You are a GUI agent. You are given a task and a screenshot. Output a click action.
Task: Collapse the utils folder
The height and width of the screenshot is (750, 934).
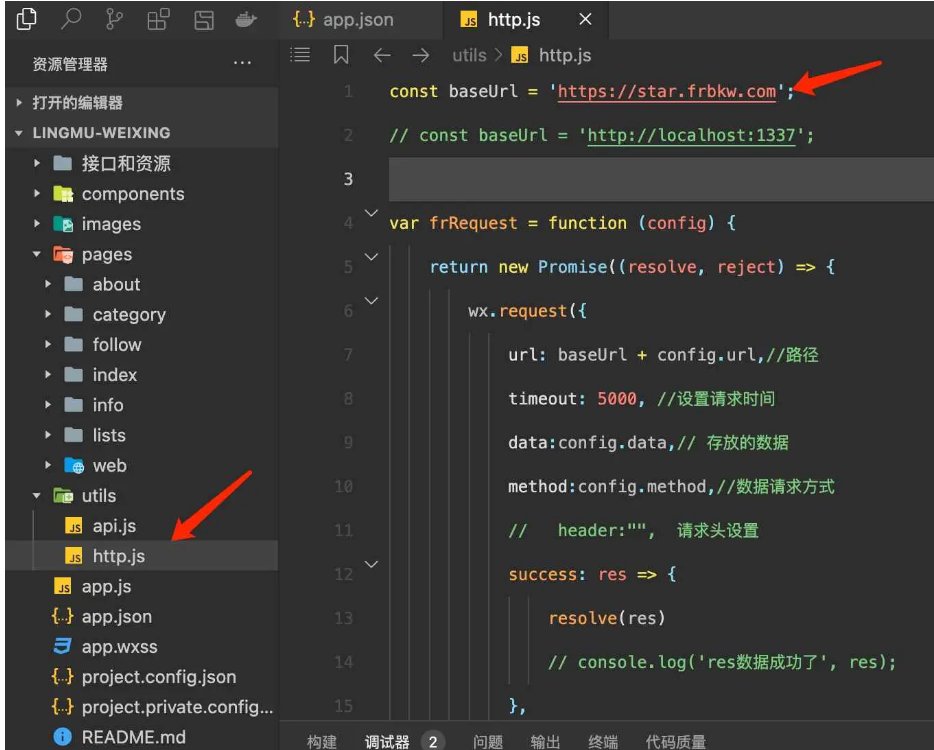142,496
